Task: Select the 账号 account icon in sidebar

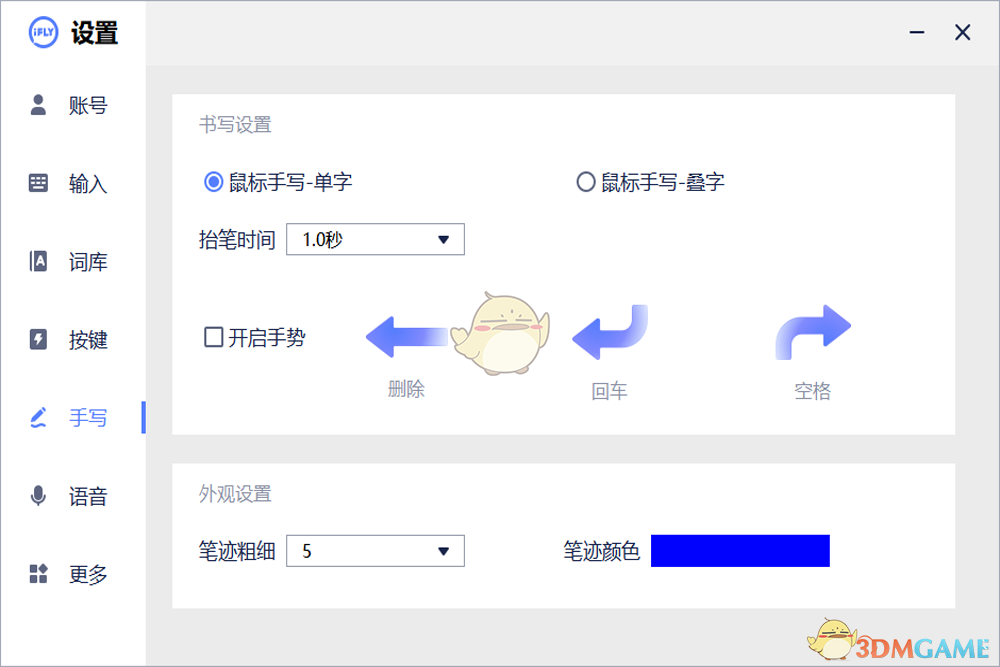Action: pyautogui.click(x=38, y=105)
